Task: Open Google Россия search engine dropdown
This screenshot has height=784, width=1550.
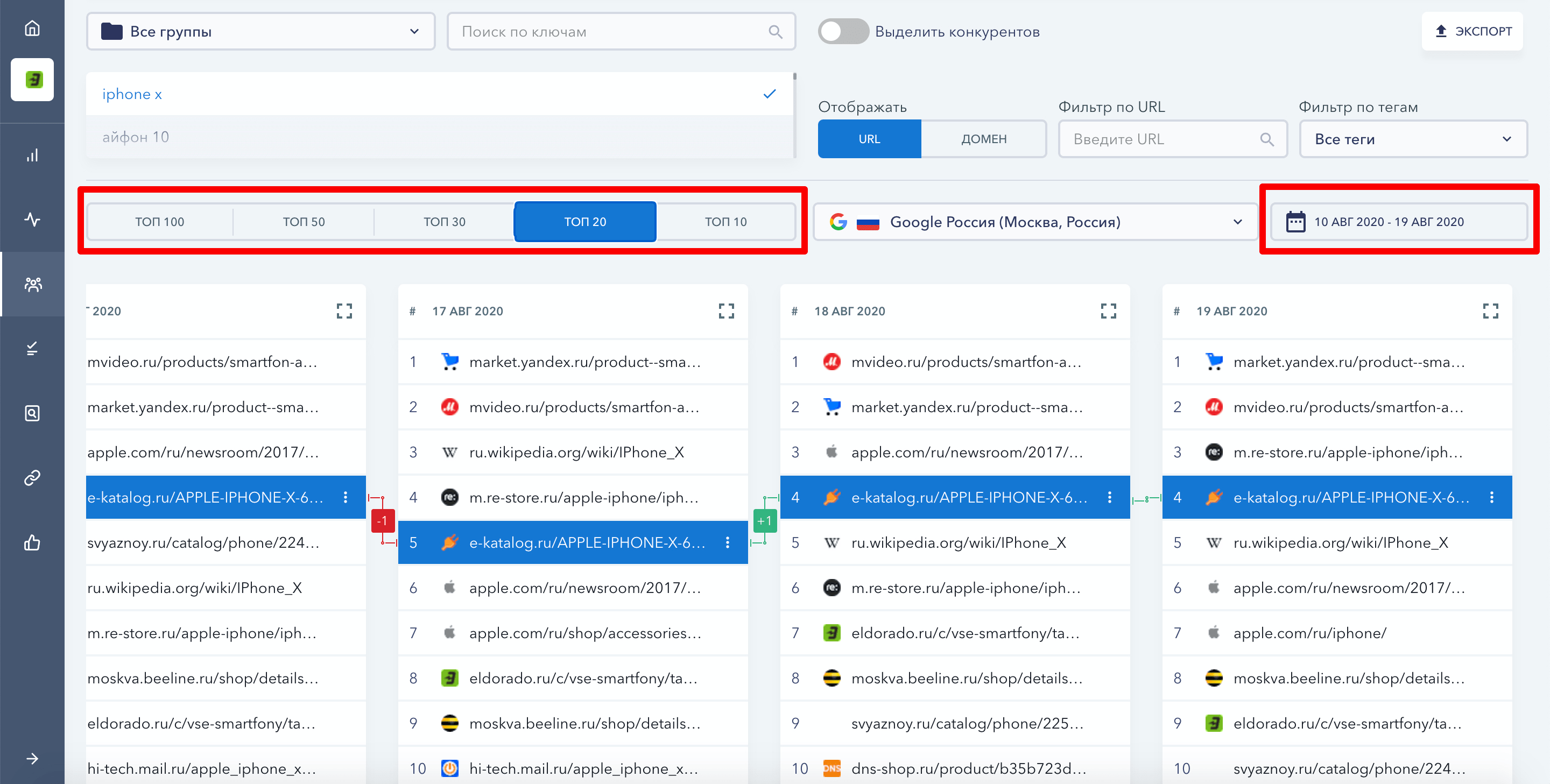Action: (x=1035, y=222)
